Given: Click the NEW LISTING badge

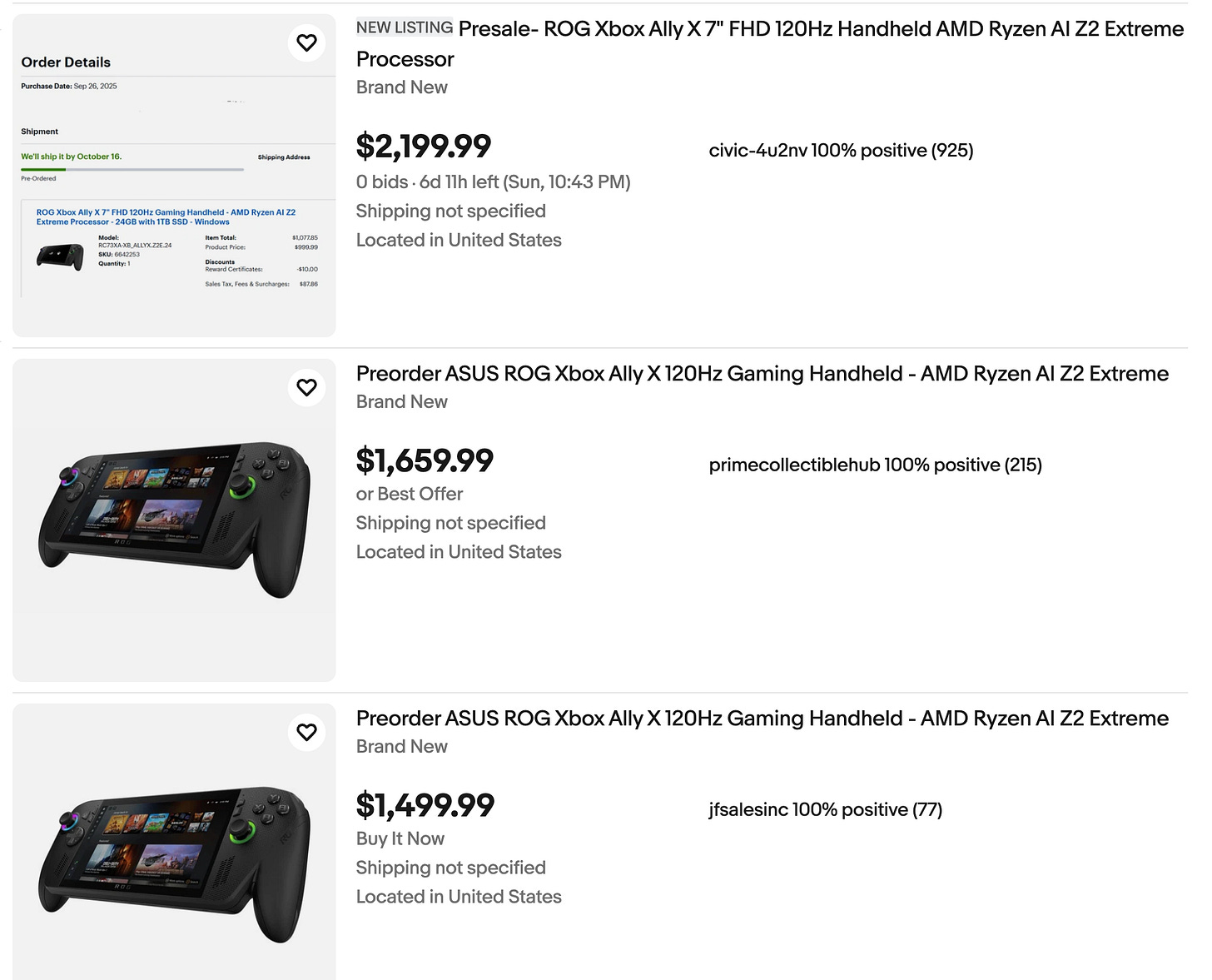Looking at the screenshot, I should click(x=404, y=27).
